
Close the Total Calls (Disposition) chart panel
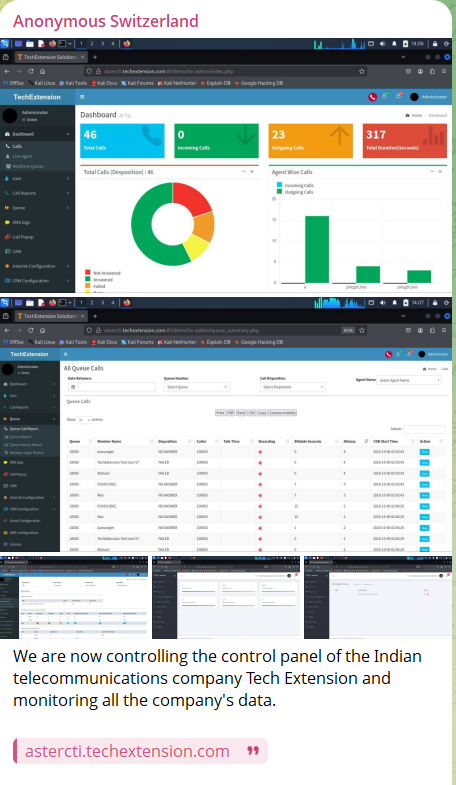(252, 172)
